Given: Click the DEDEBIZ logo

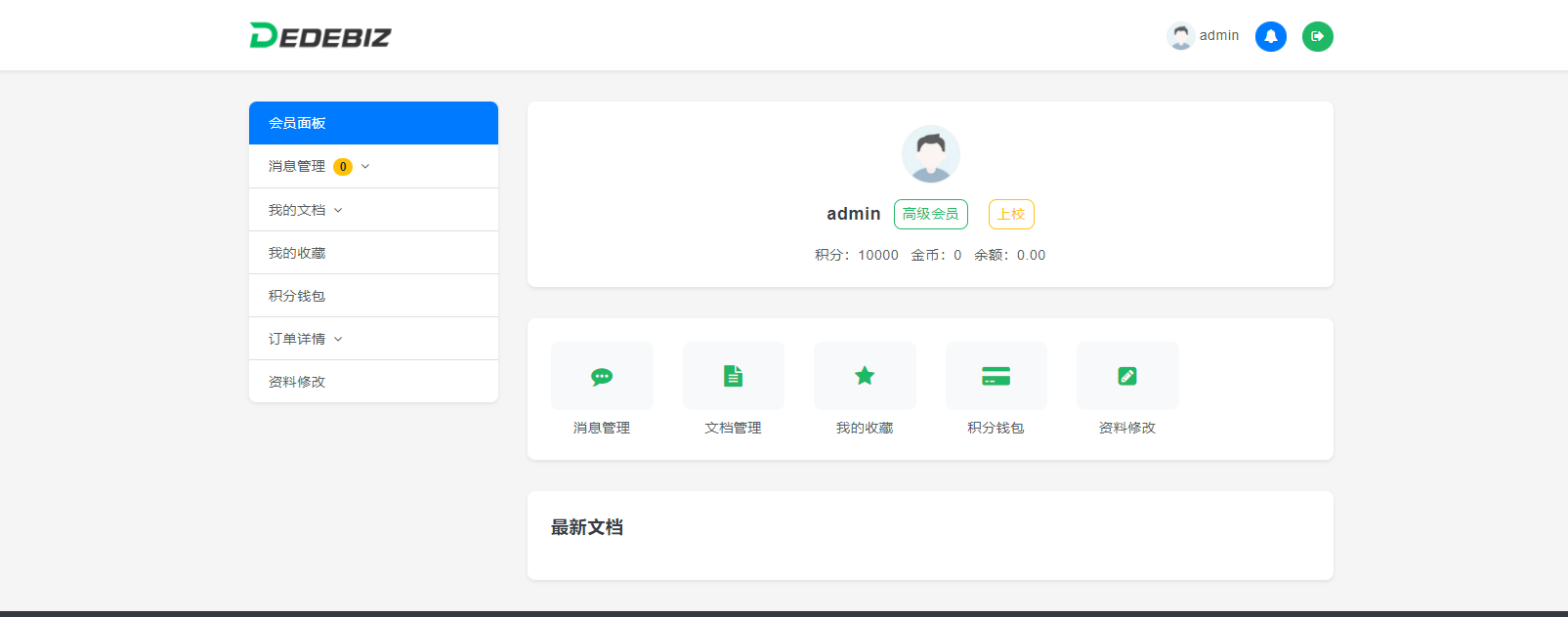Looking at the screenshot, I should tap(319, 36).
